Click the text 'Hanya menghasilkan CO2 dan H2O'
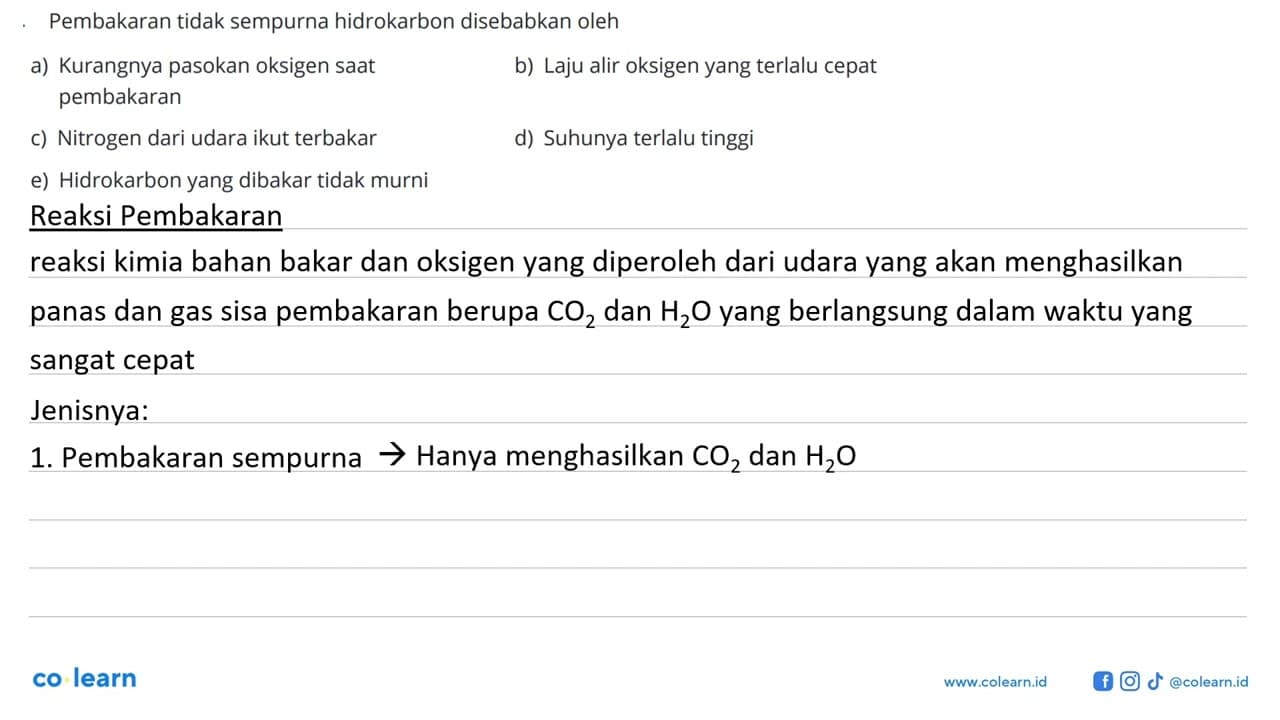Screen dimensions: 1280x720 [x=636, y=457]
